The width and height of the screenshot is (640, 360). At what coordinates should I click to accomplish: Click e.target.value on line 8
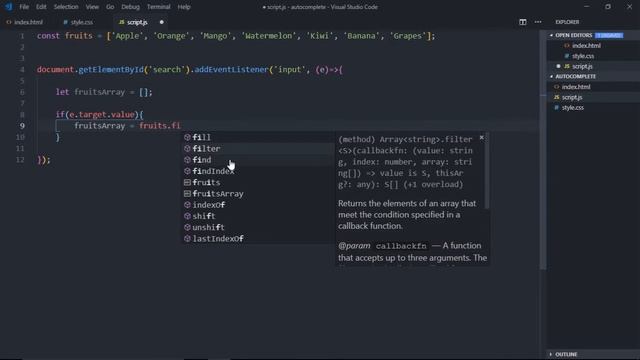101,115
